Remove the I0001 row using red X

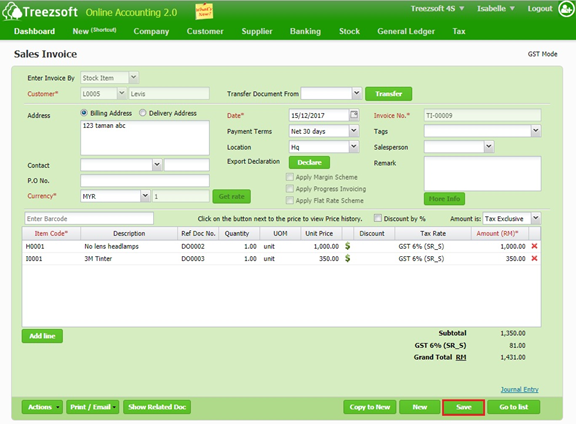[x=534, y=258]
